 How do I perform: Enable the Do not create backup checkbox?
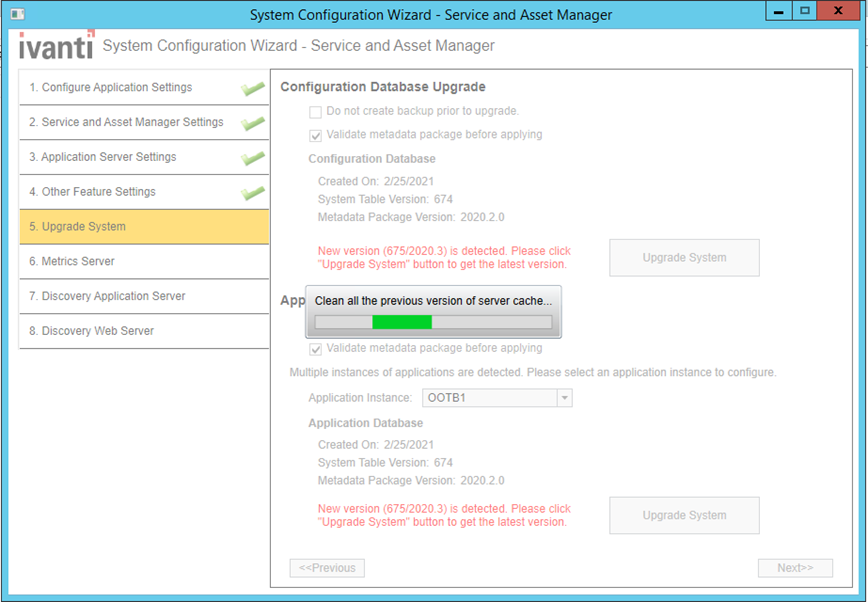pos(316,111)
